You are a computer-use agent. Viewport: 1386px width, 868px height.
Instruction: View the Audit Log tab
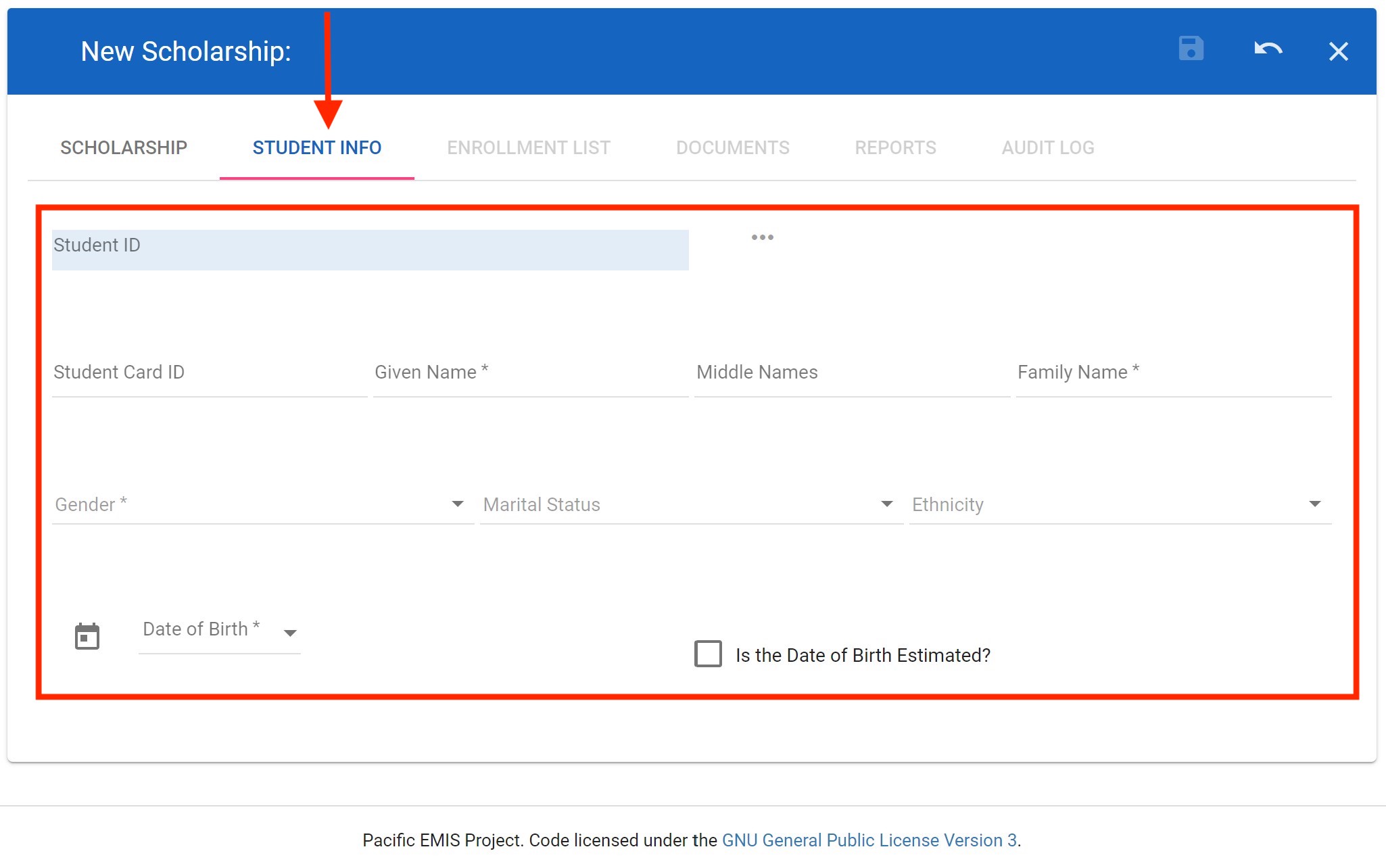pos(1047,147)
